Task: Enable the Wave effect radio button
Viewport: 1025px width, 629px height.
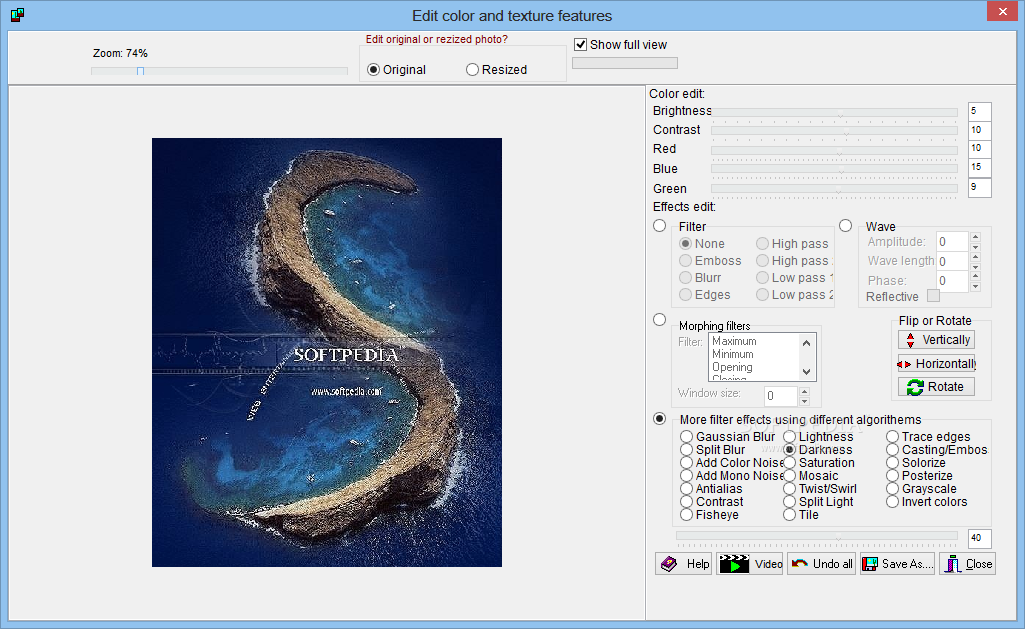Action: (845, 226)
